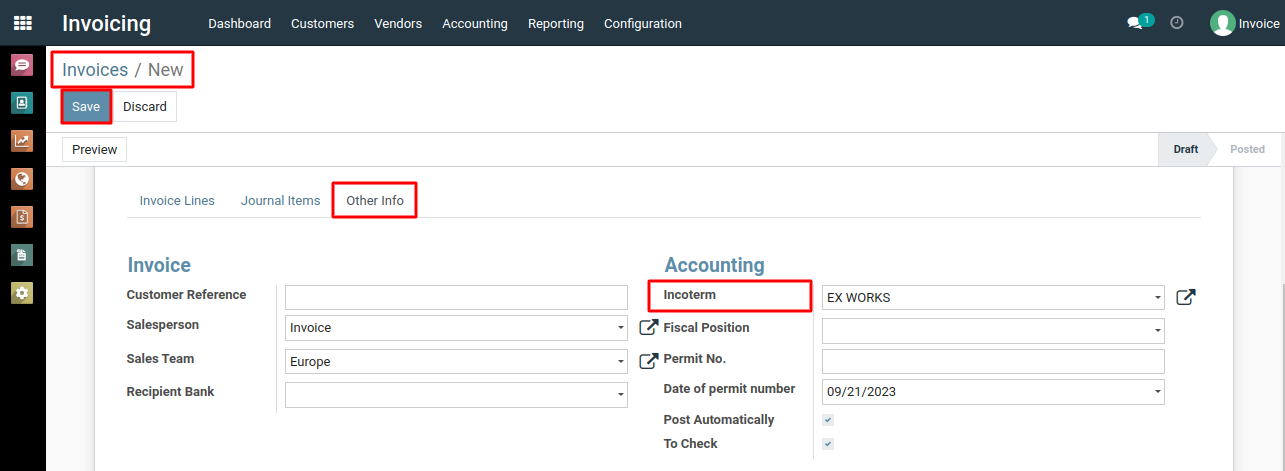The image size is (1285, 471).
Task: Click the Discard button
Action: click(145, 107)
